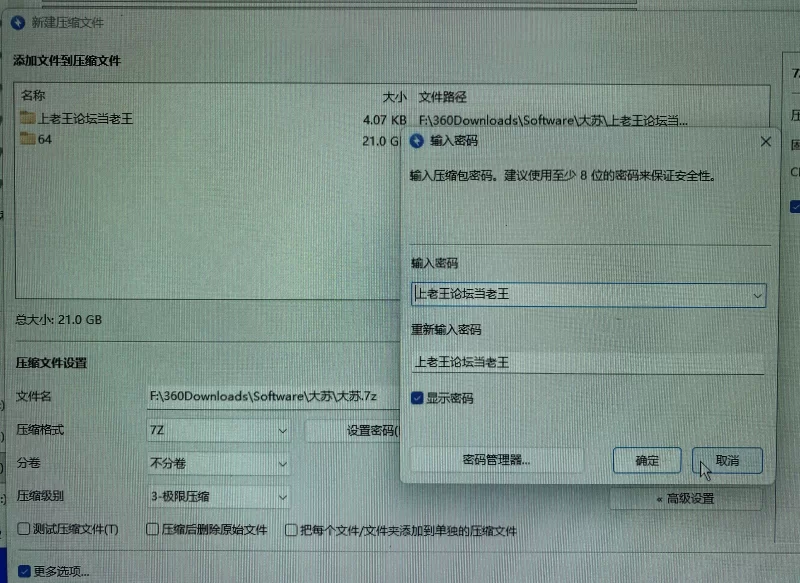Enable the 测试压缩文件 option
800x583 pixels.
point(20,528)
